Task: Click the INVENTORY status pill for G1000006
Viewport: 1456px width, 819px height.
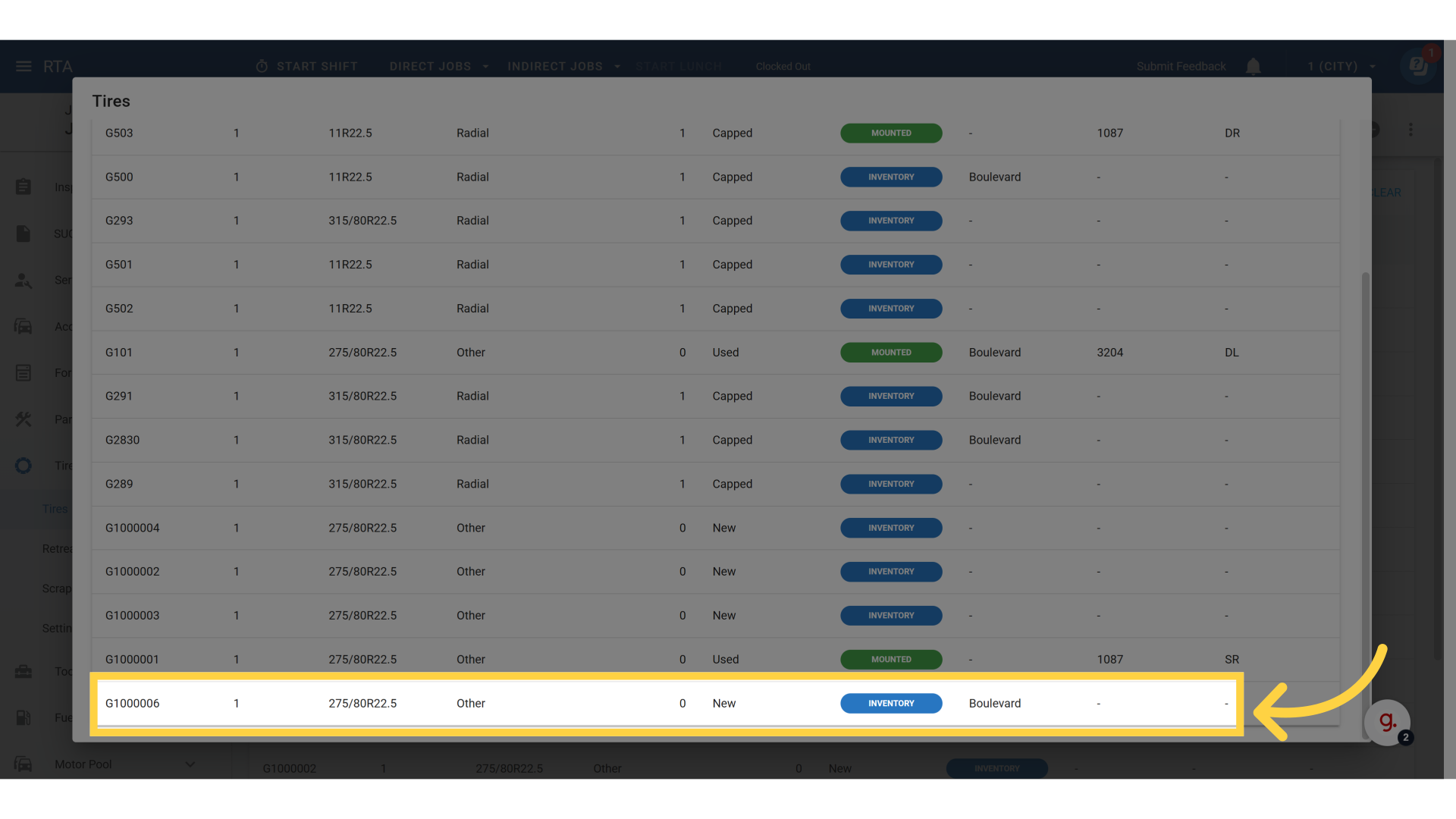Action: click(891, 703)
